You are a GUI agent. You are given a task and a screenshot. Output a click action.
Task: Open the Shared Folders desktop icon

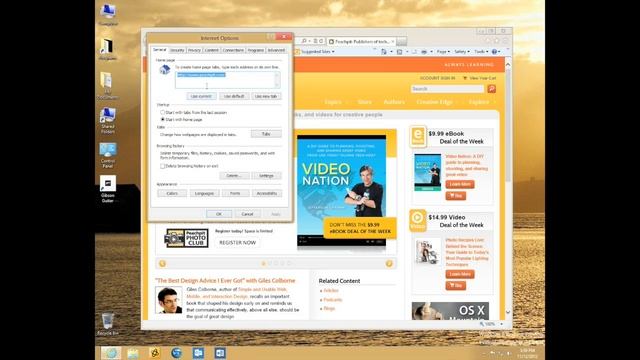click(x=108, y=120)
